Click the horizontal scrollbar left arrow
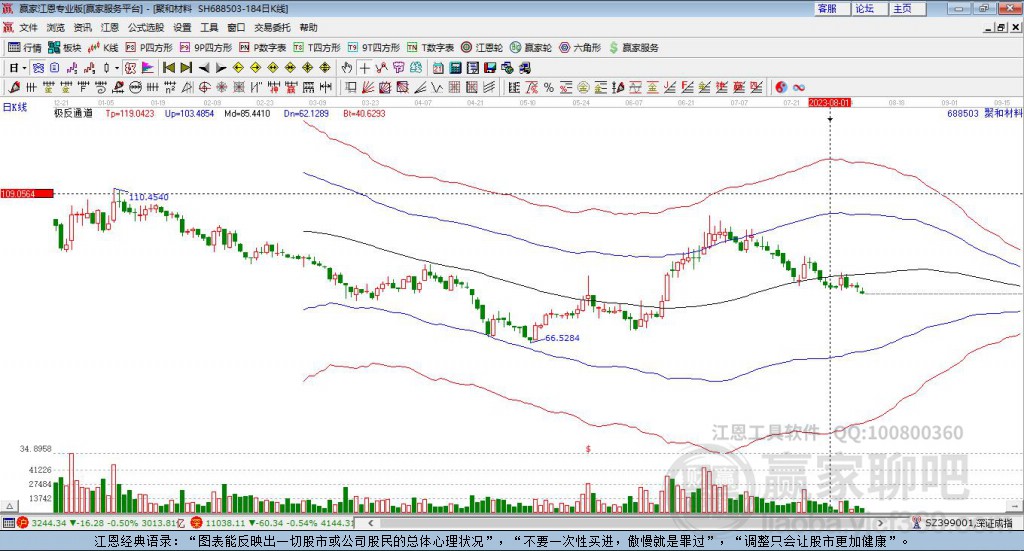Image resolution: width=1024 pixels, height=551 pixels. 370,523
